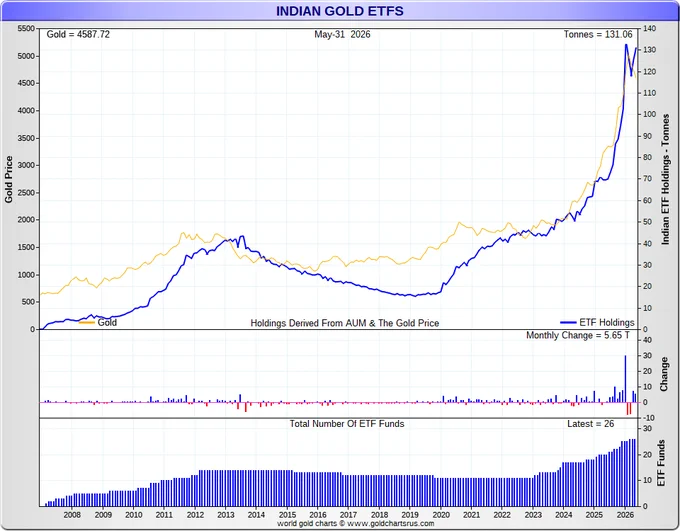Click the 'Total Number Of ETF Funds' heading

347,424
